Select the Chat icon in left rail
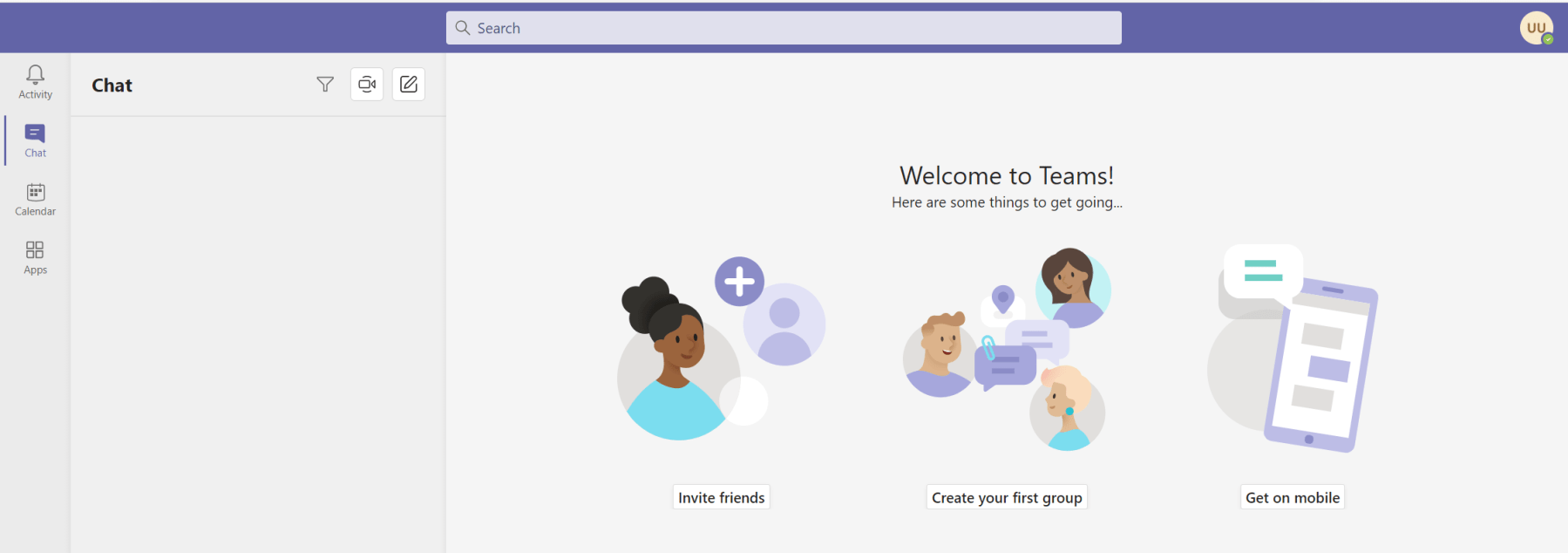 [35, 140]
